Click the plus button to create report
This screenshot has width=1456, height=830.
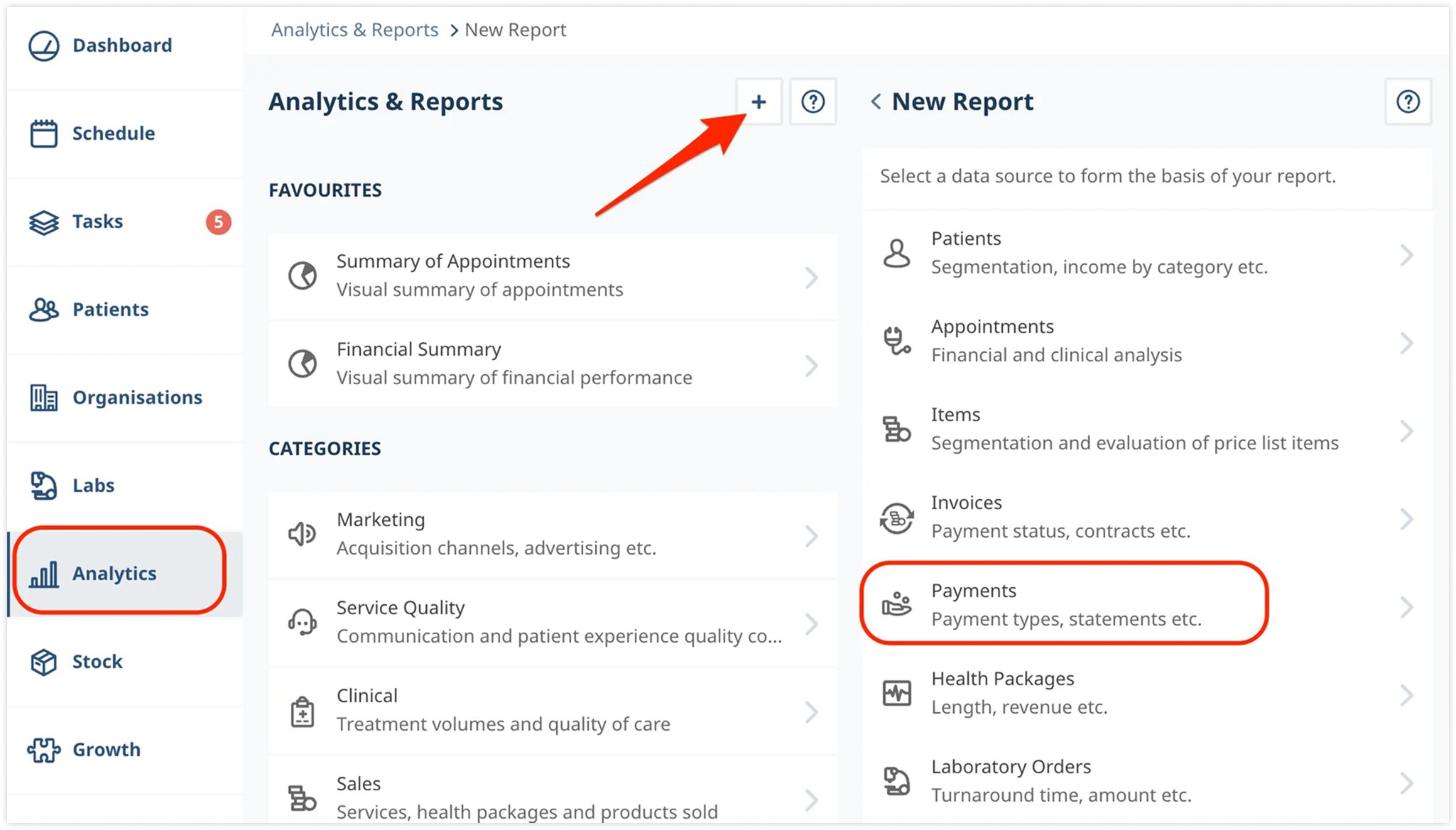pos(759,102)
